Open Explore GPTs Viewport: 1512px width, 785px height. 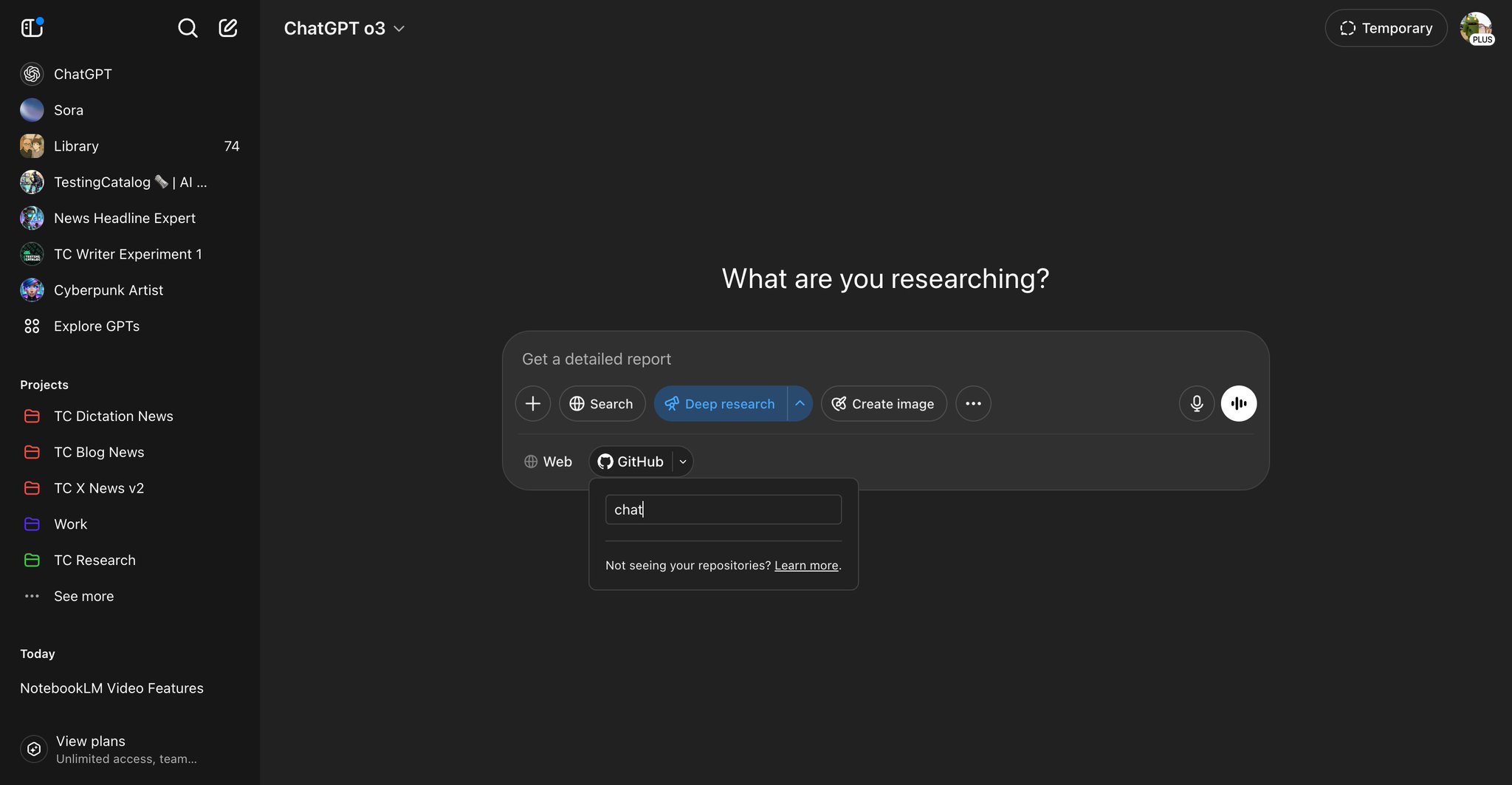tap(130, 326)
